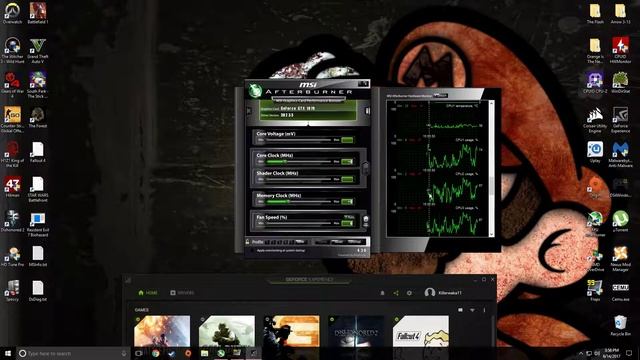The width and height of the screenshot is (640, 360).
Task: Adjust the Memory Clock slider
Action: pyautogui.click(x=299, y=202)
